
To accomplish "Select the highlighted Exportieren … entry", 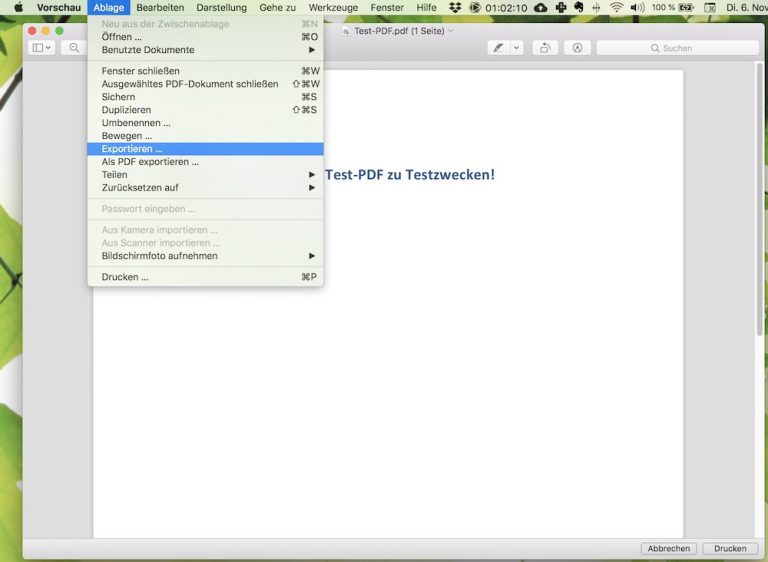I will (205, 148).
